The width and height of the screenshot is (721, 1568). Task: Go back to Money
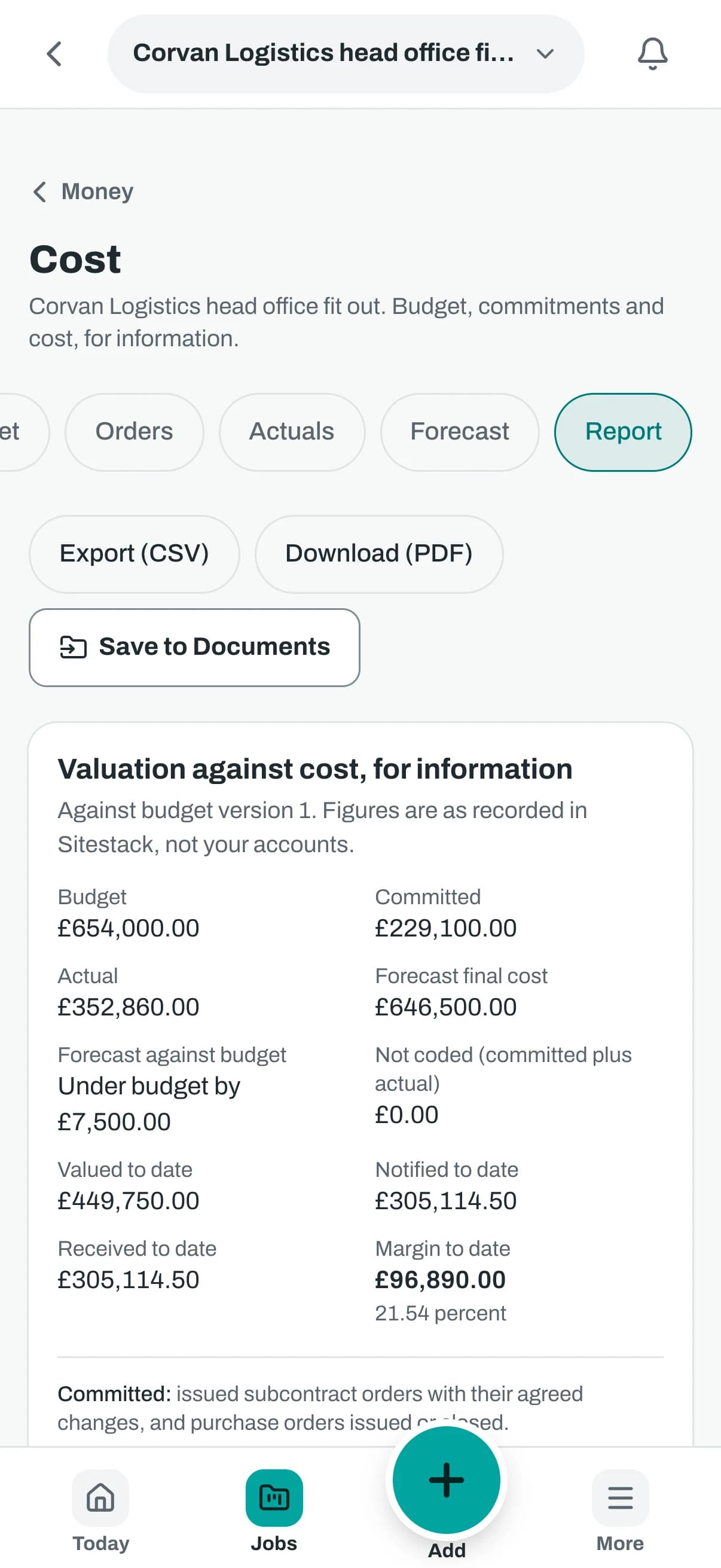pyautogui.click(x=83, y=191)
